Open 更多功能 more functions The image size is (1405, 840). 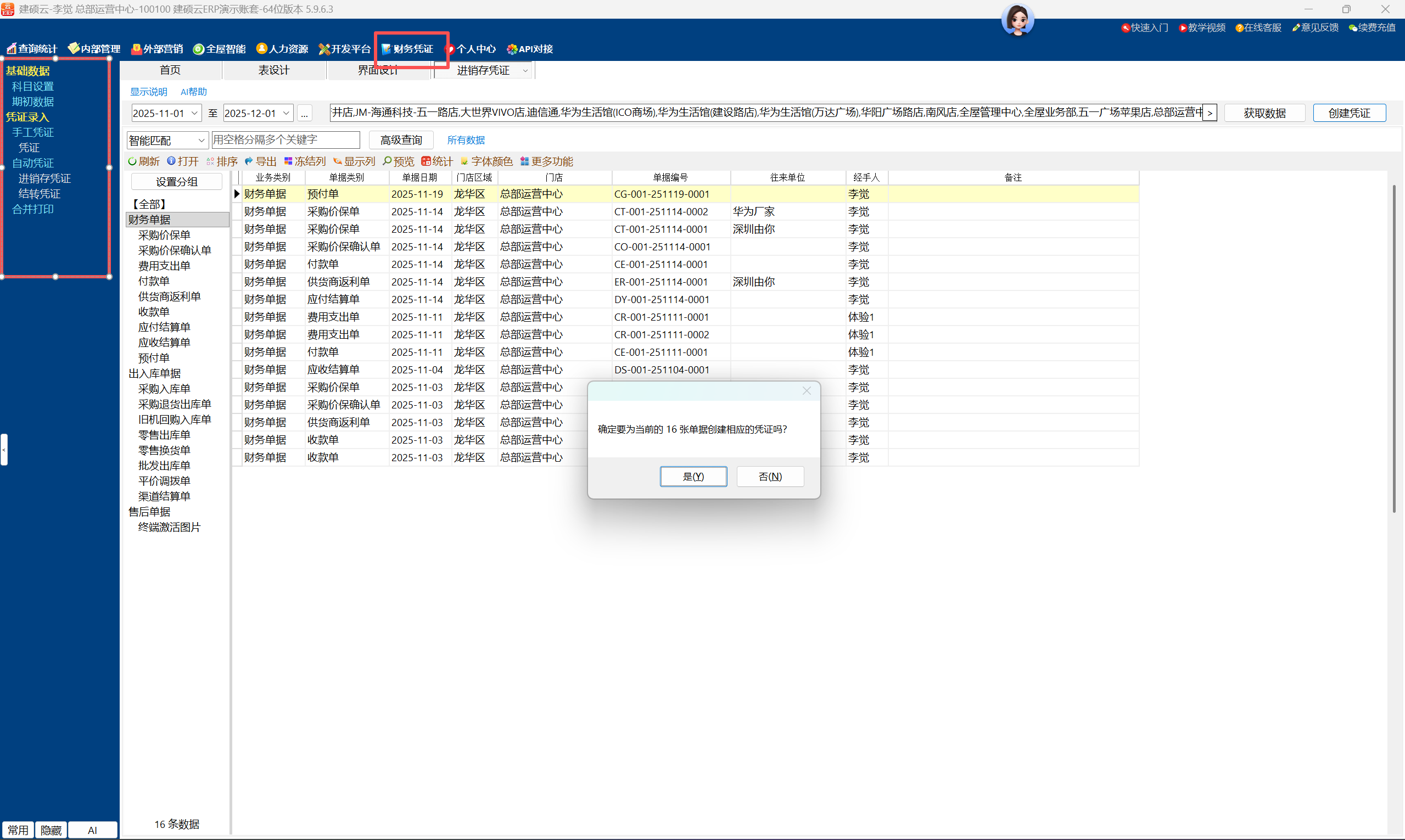(x=524, y=161)
